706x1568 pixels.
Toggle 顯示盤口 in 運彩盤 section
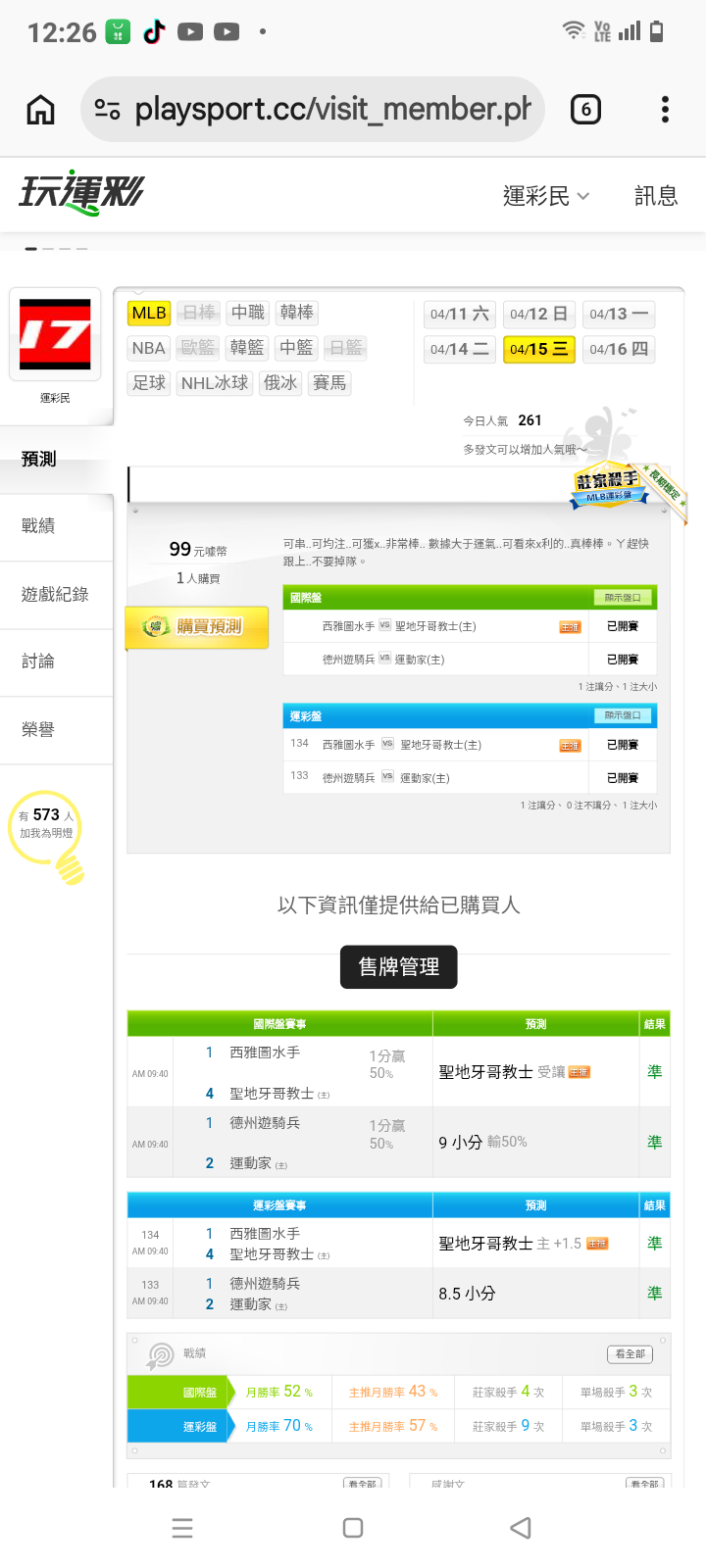(623, 716)
